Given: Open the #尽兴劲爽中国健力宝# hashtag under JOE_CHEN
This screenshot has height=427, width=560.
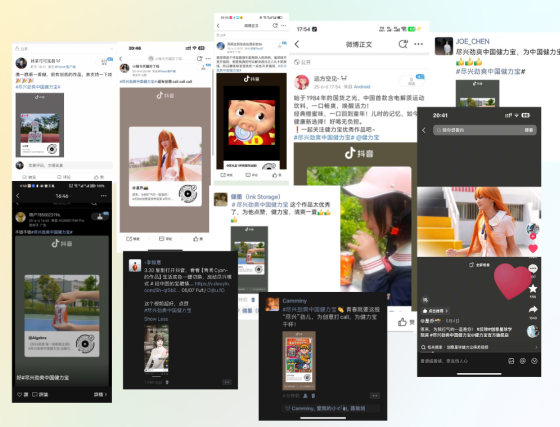Looking at the screenshot, I should 490,71.
